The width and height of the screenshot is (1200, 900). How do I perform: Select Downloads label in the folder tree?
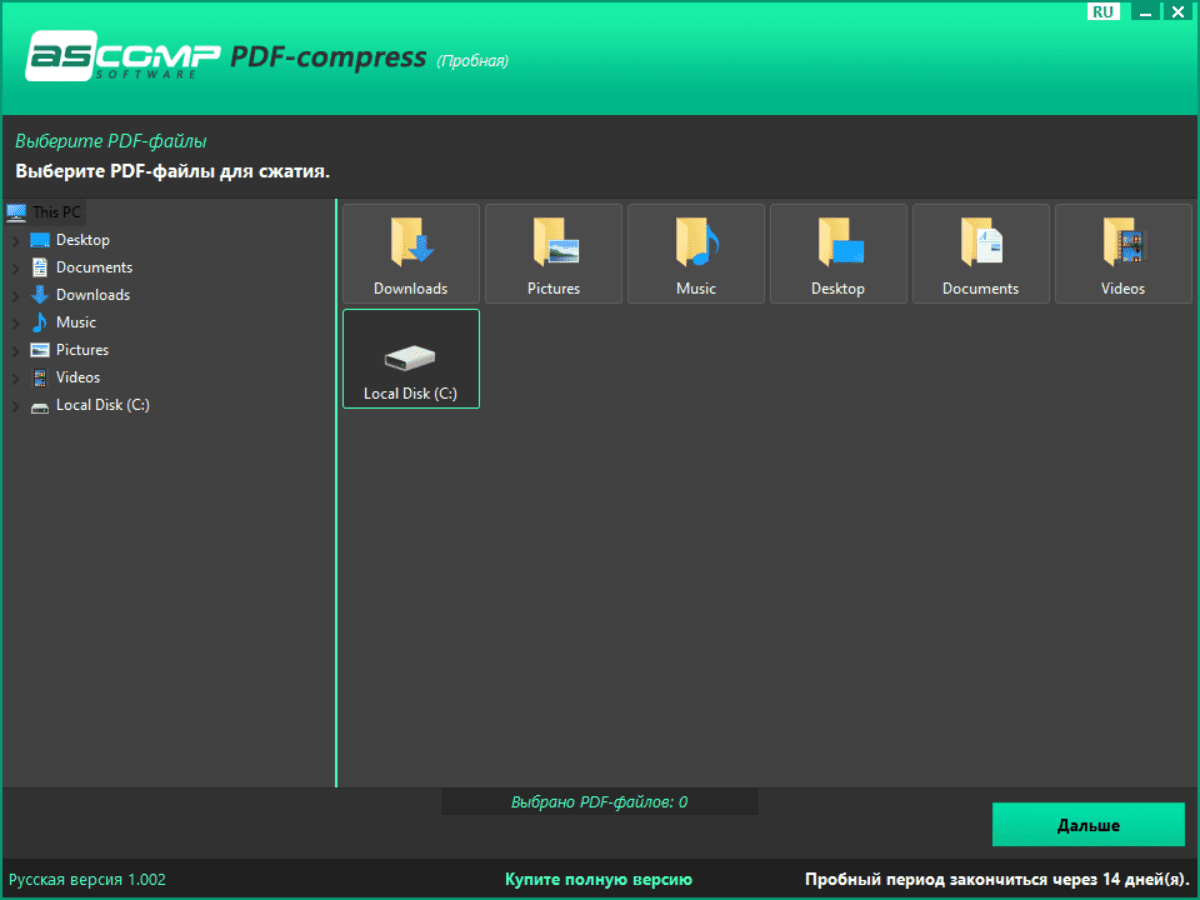[93, 295]
